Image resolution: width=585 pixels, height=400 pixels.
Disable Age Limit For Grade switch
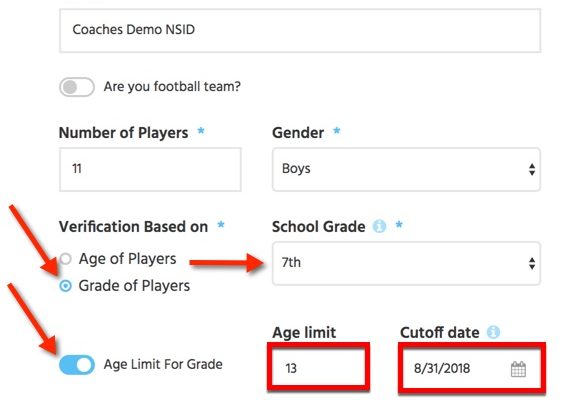click(x=77, y=365)
